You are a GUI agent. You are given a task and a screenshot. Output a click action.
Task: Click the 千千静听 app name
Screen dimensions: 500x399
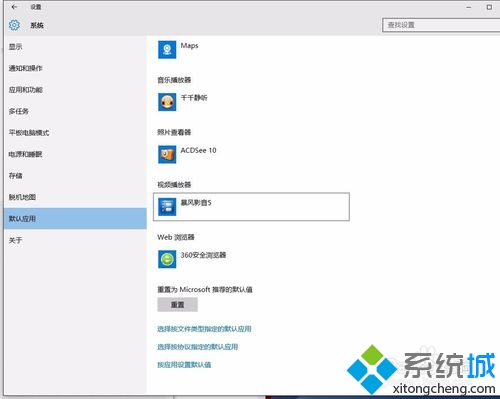coord(194,98)
